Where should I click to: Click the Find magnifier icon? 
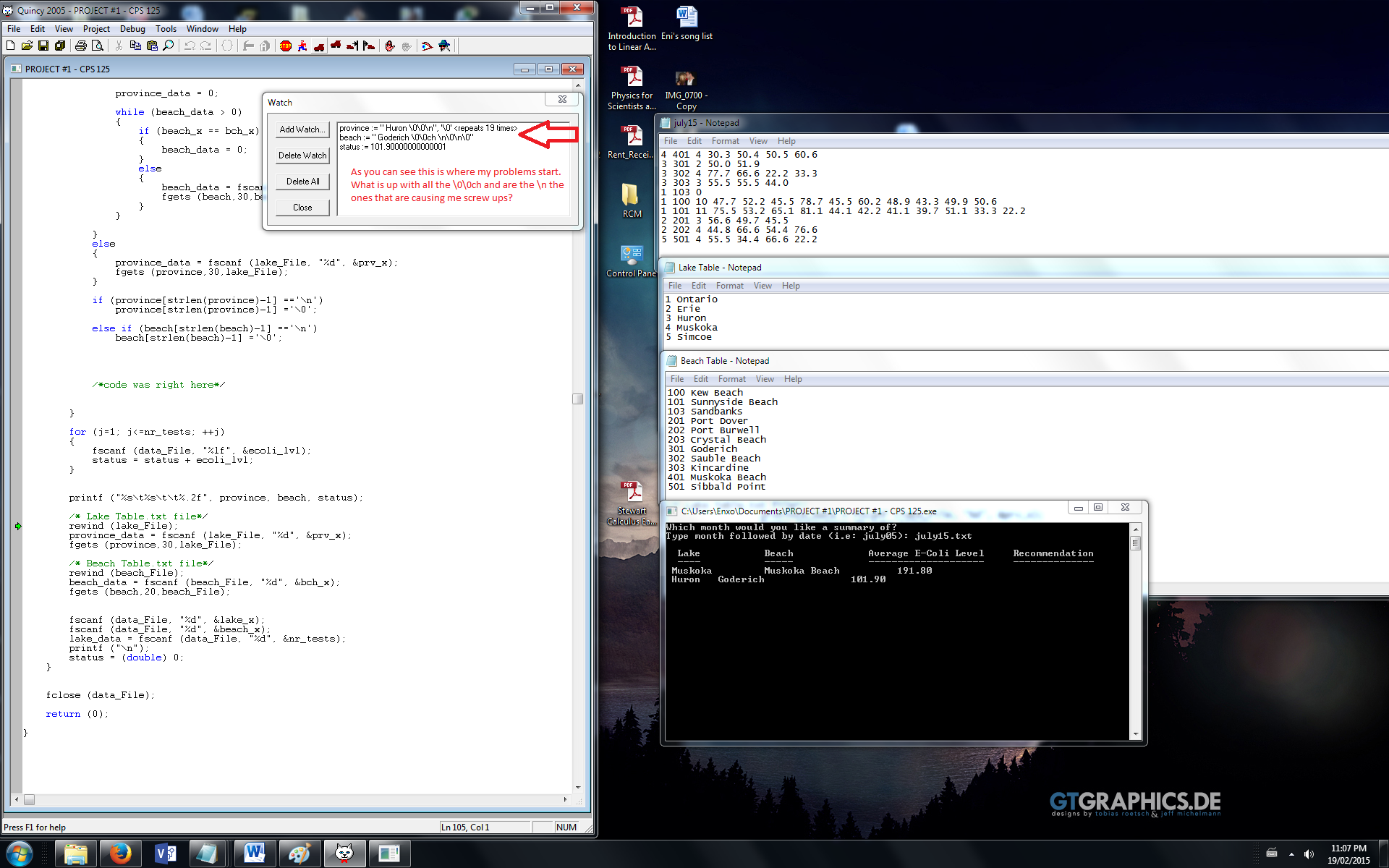point(169,46)
